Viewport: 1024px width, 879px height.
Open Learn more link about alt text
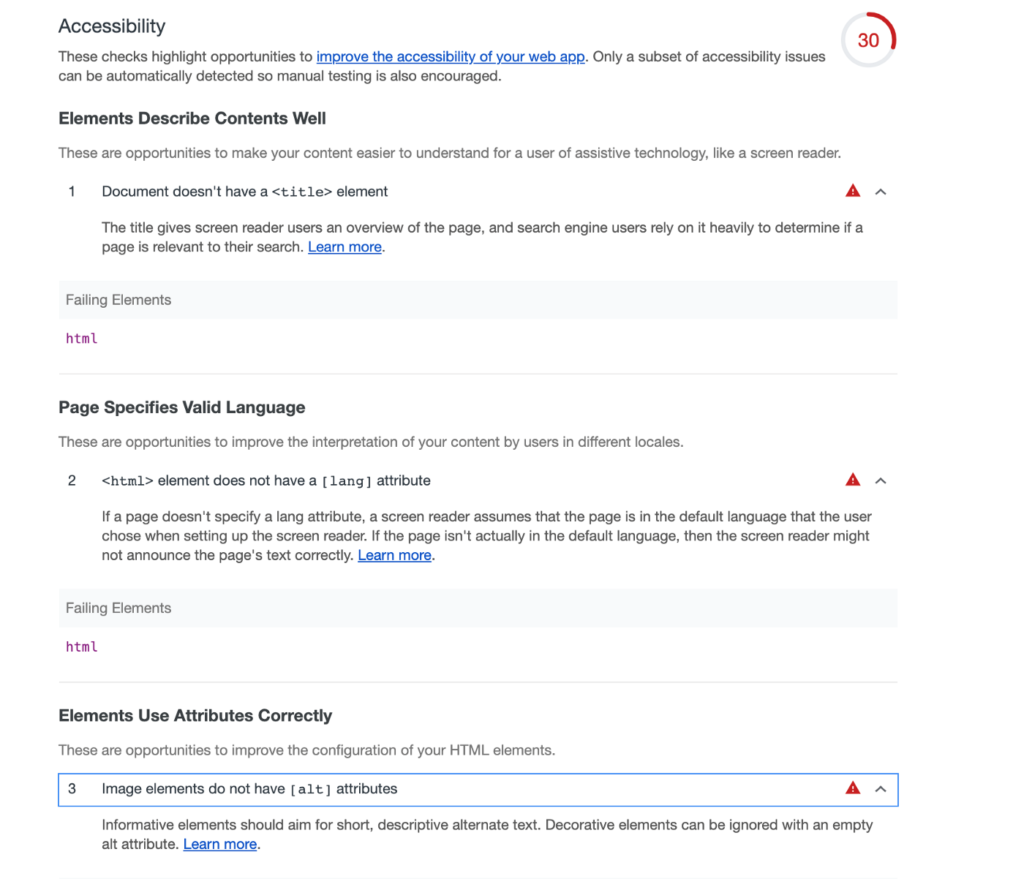(220, 844)
